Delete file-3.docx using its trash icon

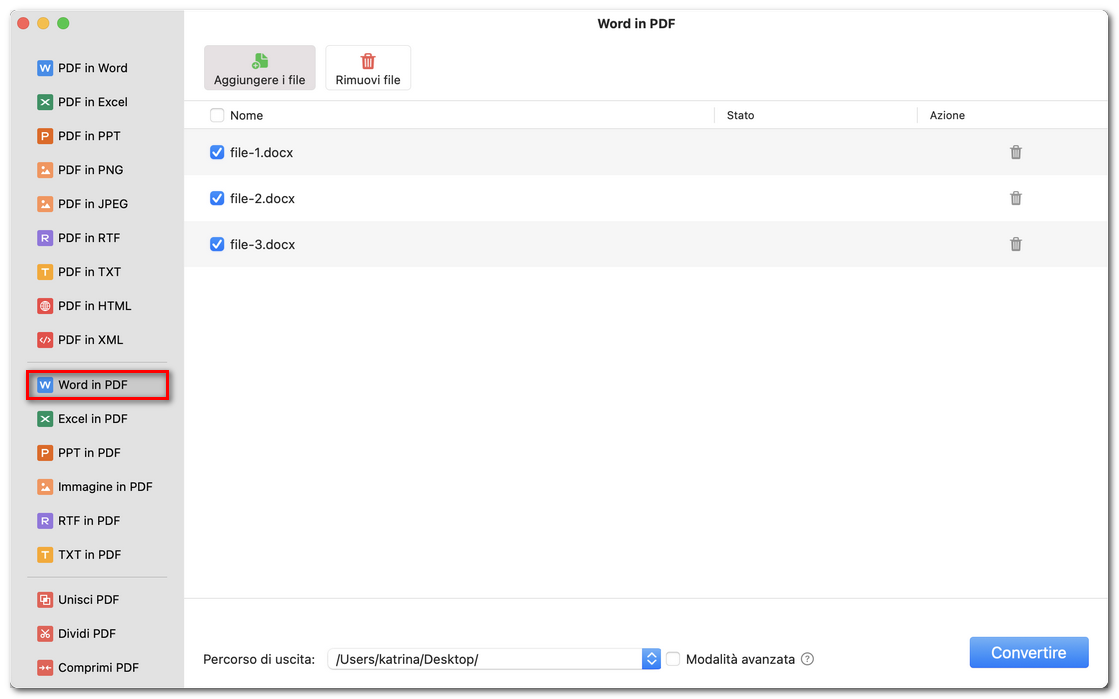(1016, 244)
